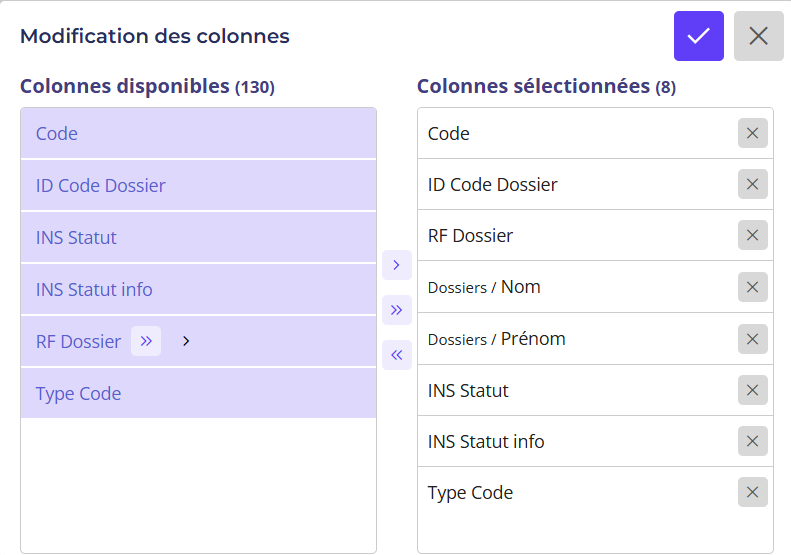
Task: Move selected column right with single arrow
Action: coord(396,265)
